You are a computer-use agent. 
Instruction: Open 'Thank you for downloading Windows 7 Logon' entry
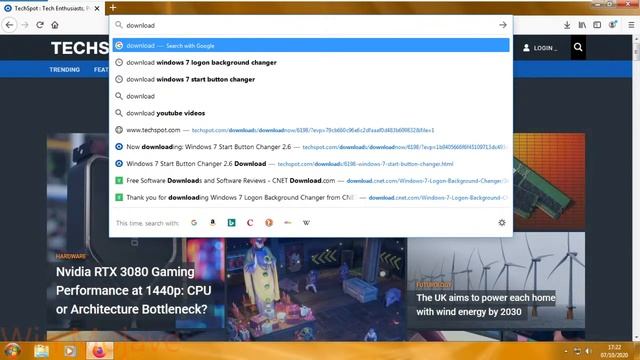(311, 197)
